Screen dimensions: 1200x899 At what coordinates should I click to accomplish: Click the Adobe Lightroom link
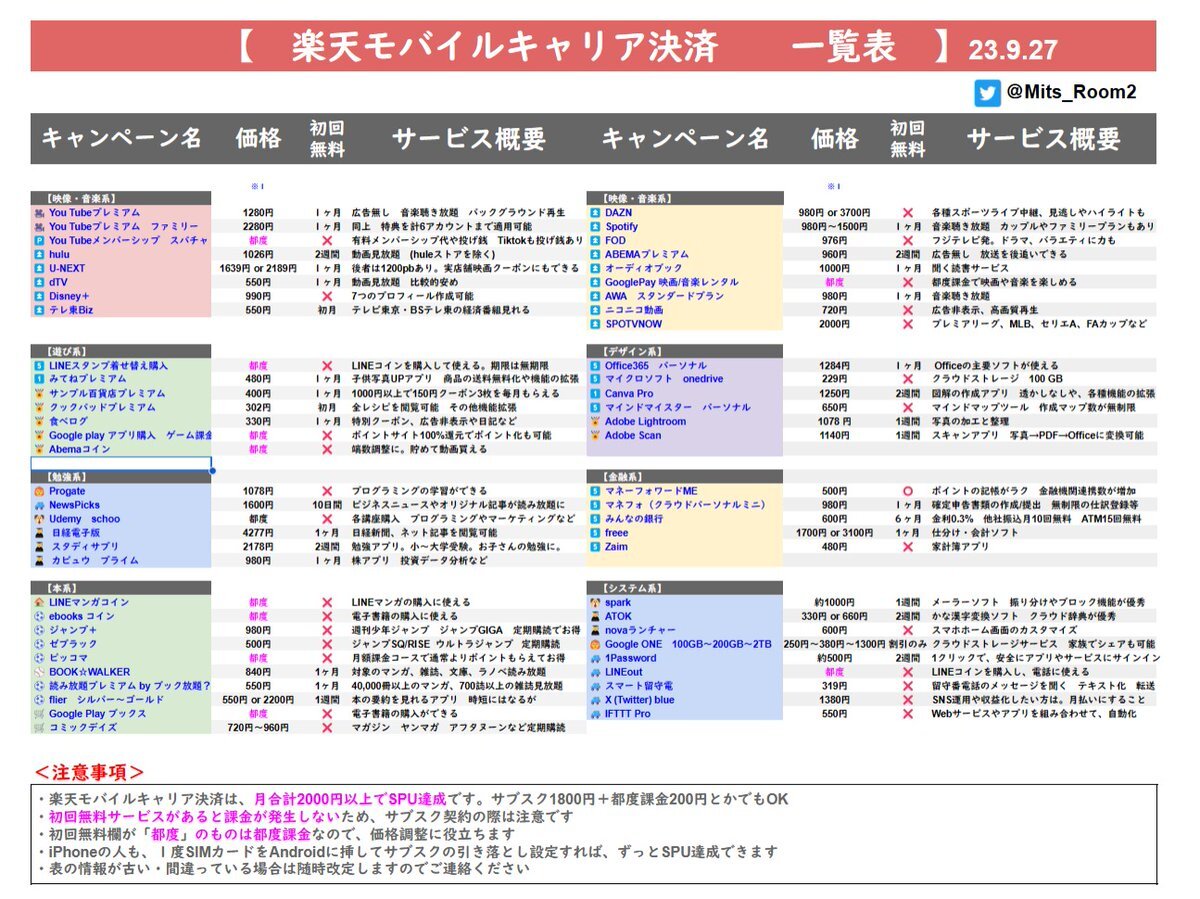[x=646, y=422]
